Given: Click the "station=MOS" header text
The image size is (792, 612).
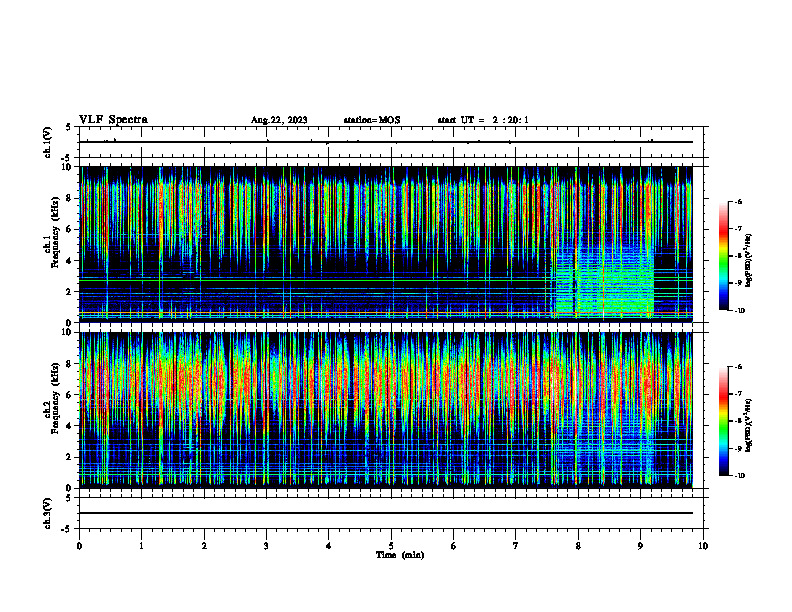Looking at the screenshot, I should point(372,120).
